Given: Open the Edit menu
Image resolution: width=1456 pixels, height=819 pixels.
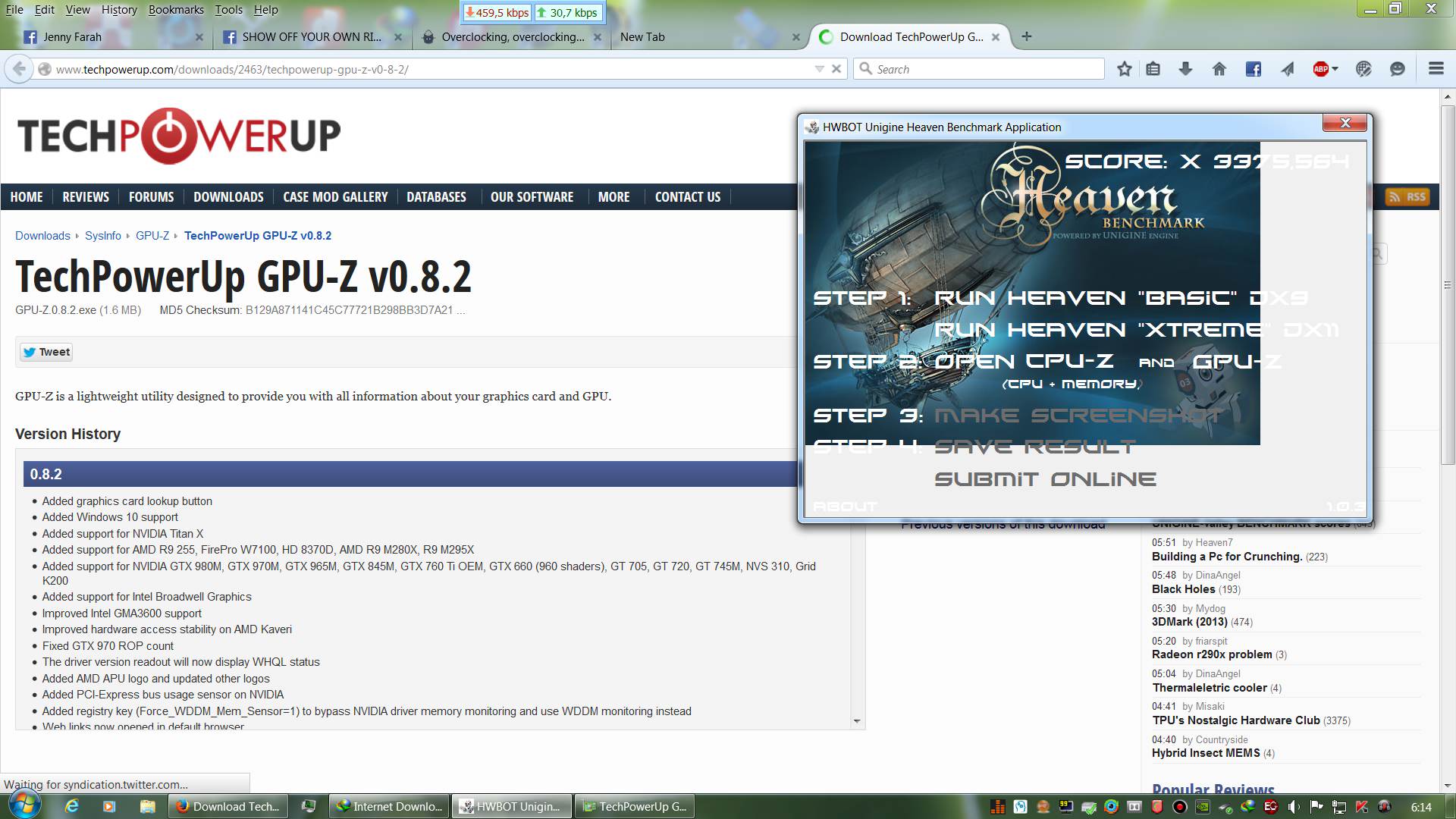Looking at the screenshot, I should pos(45,10).
